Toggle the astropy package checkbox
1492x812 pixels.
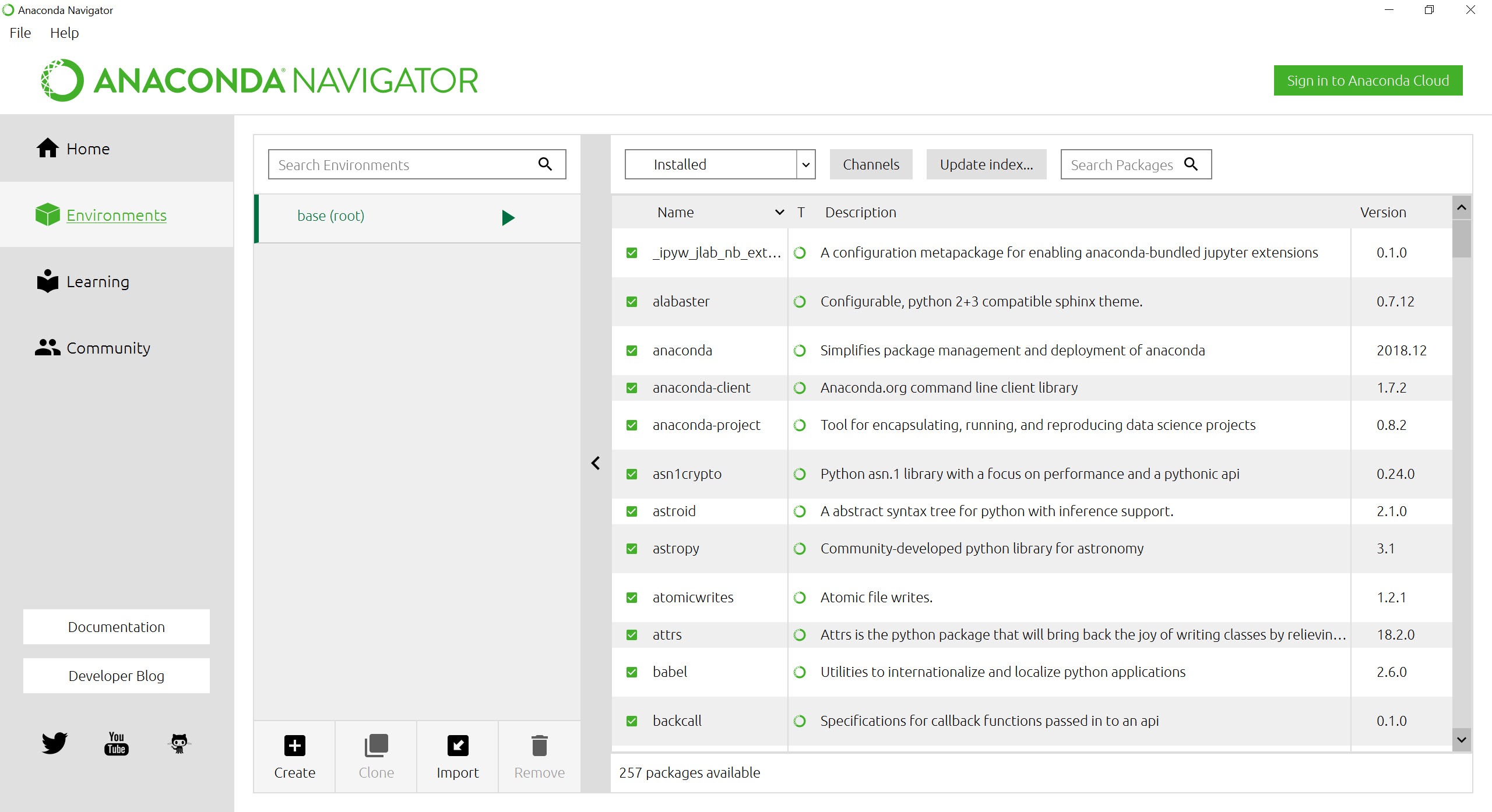coord(632,549)
